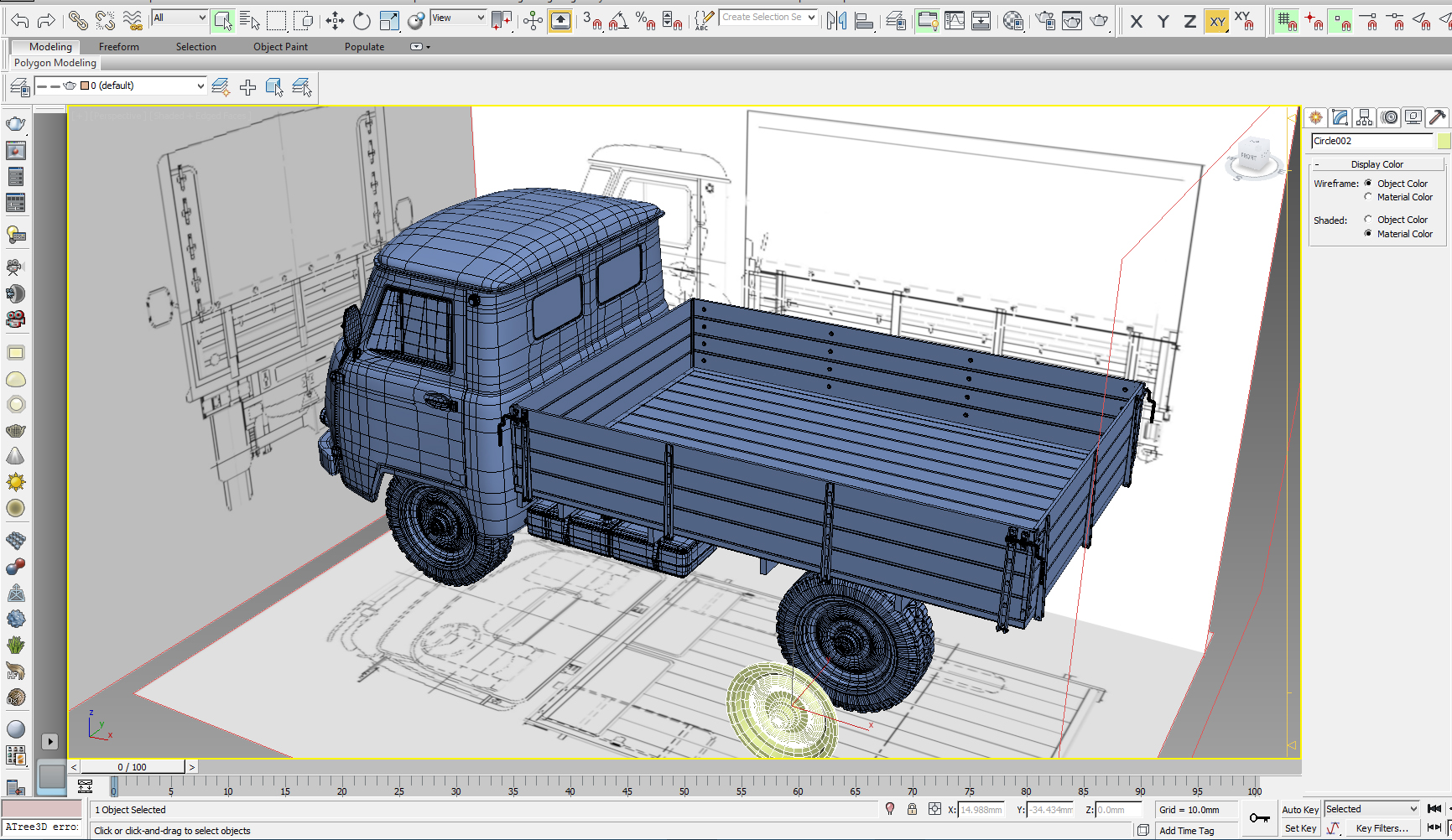
Task: Open the Render Setup dialog
Action: point(1045,21)
